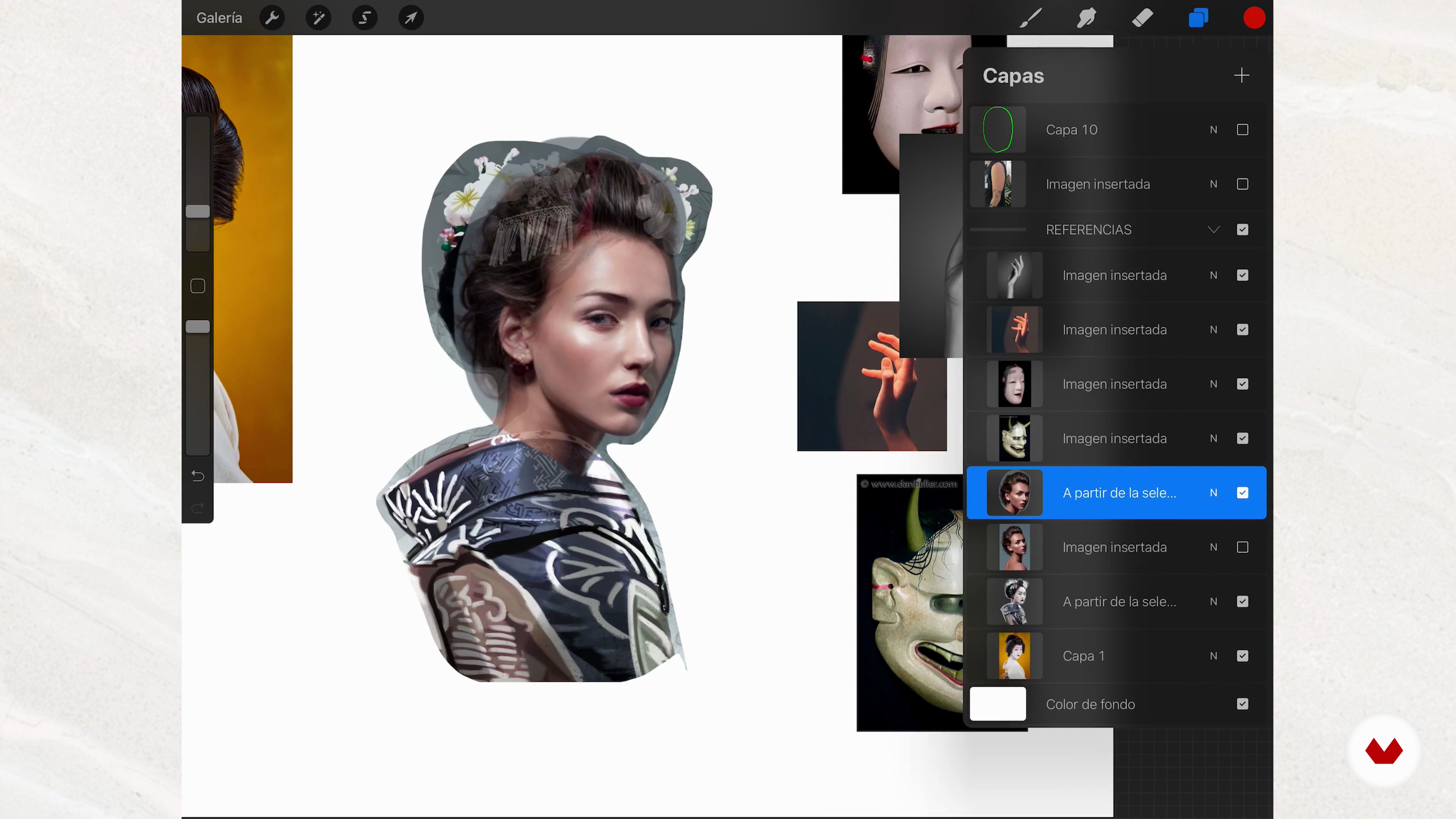
Task: Select the gray hand layer thumbnail
Action: (x=1014, y=275)
